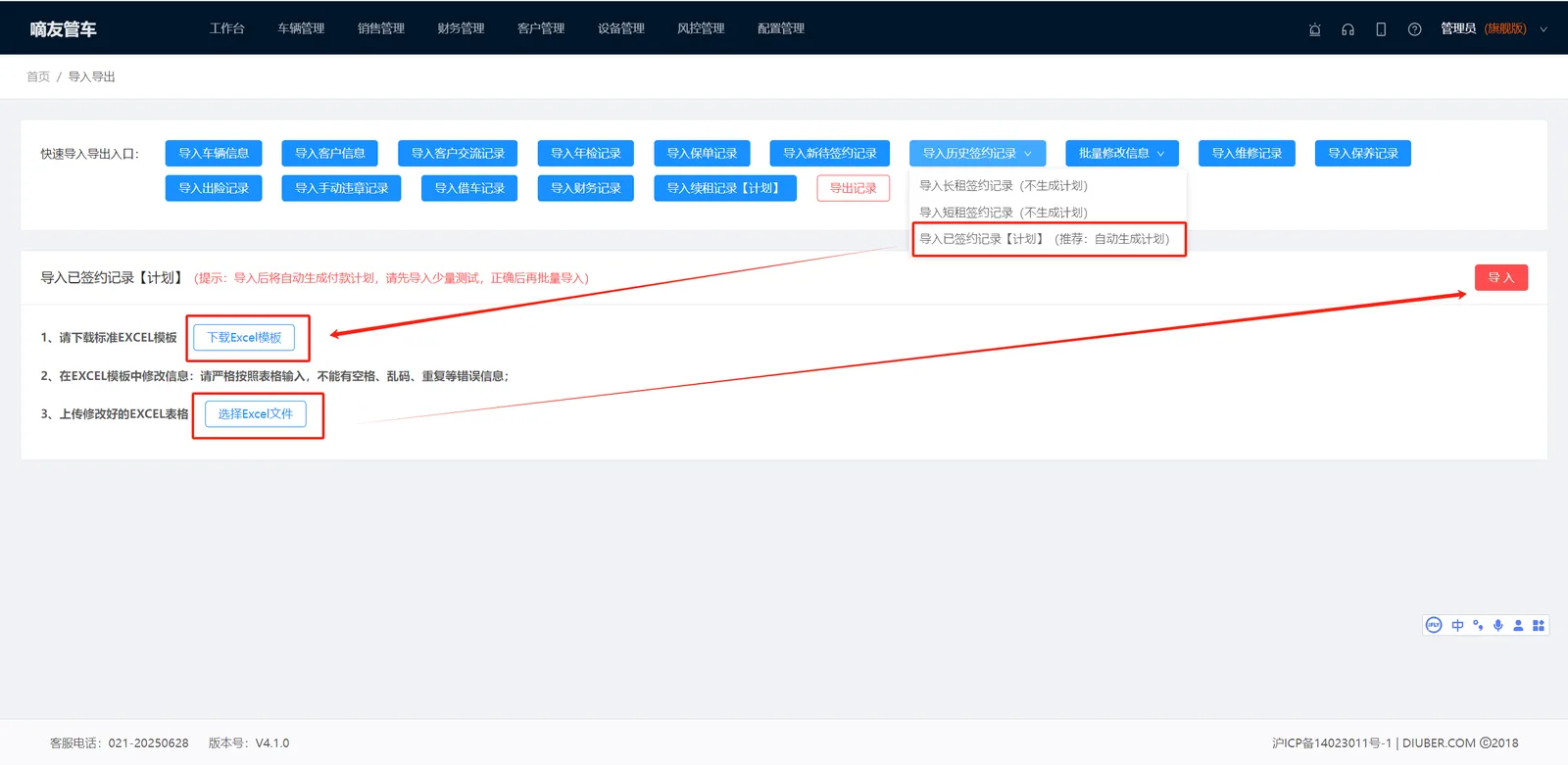Open the 财务管理 menu
Image resolution: width=1568 pixels, height=765 pixels.
pyautogui.click(x=461, y=28)
